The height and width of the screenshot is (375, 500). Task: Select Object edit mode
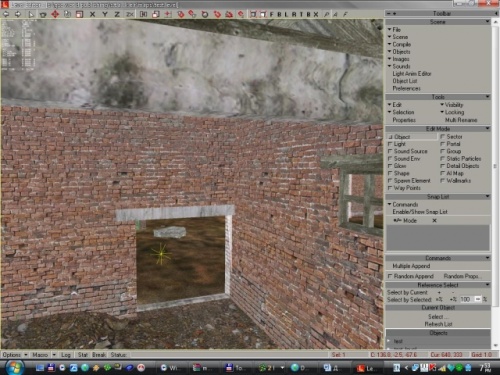(412, 137)
